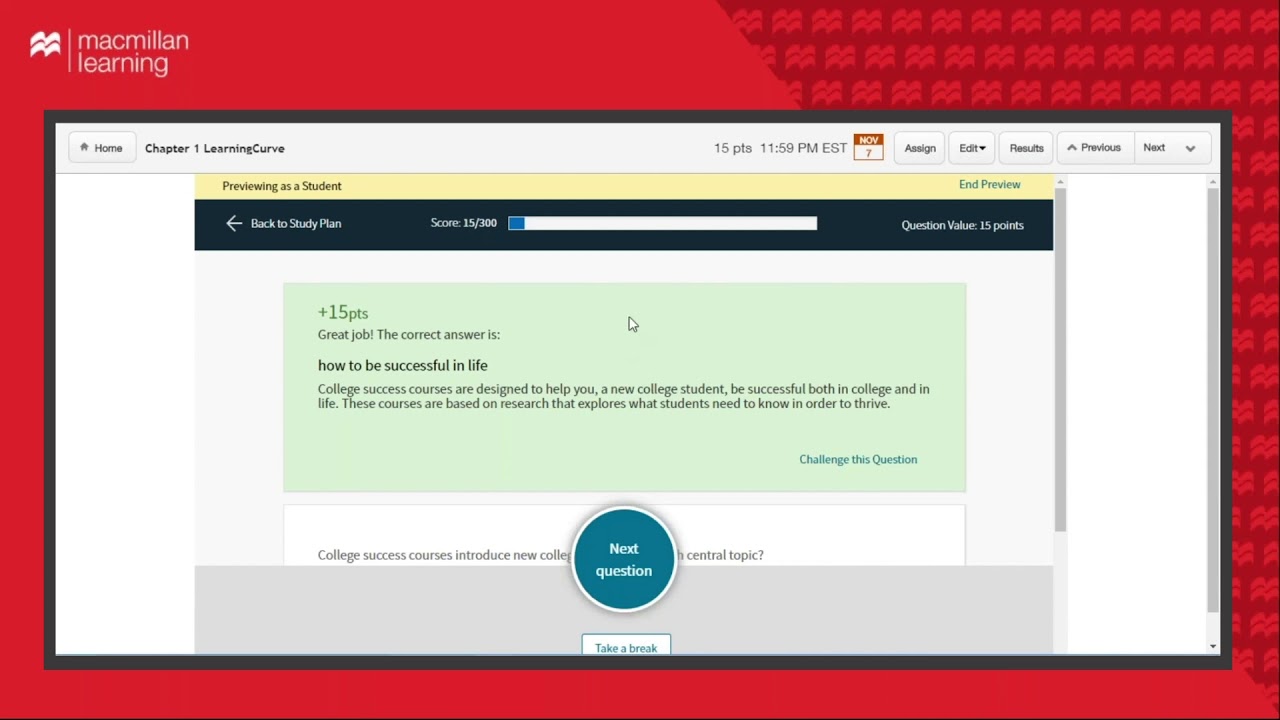Click Challenge this Question link
The width and height of the screenshot is (1280, 720).
pos(858,459)
